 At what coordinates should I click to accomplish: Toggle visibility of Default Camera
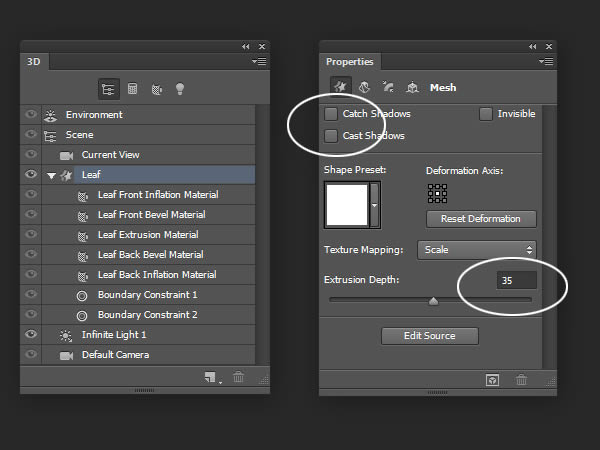pyautogui.click(x=31, y=354)
